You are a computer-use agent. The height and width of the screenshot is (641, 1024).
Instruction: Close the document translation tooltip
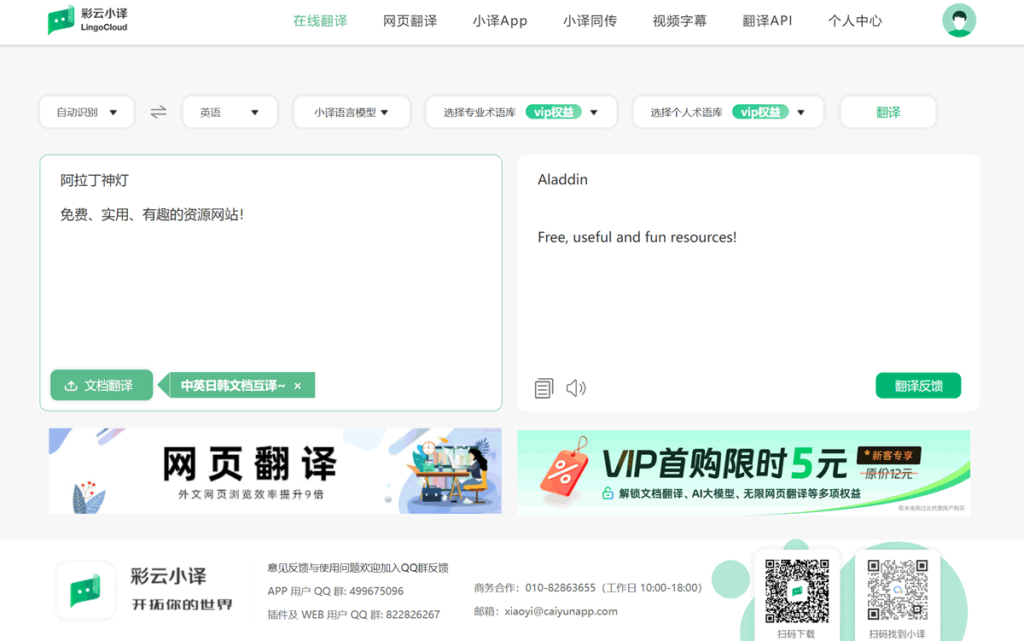[x=297, y=386]
